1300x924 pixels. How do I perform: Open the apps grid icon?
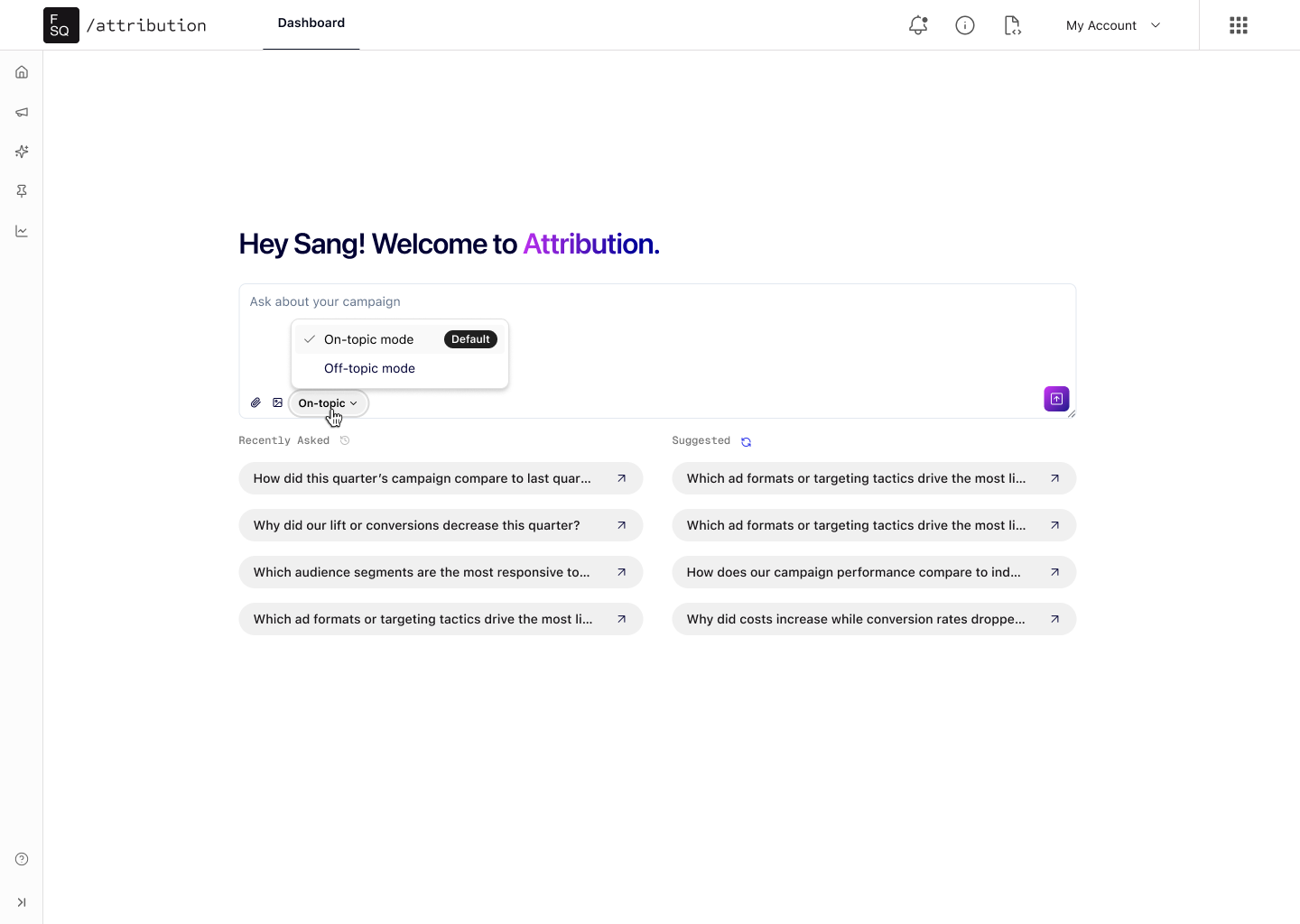(x=1239, y=25)
